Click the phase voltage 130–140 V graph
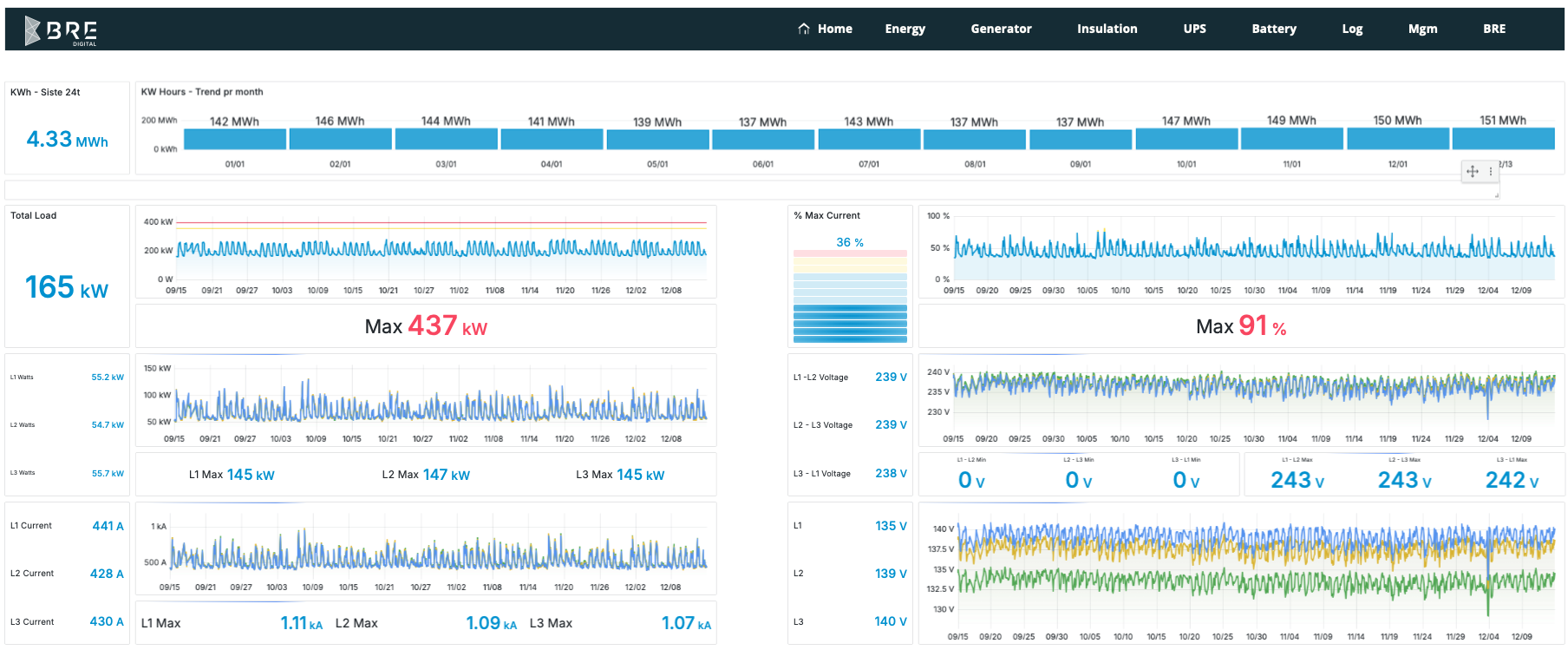Screen dimensions: 1568x650 1241,574
